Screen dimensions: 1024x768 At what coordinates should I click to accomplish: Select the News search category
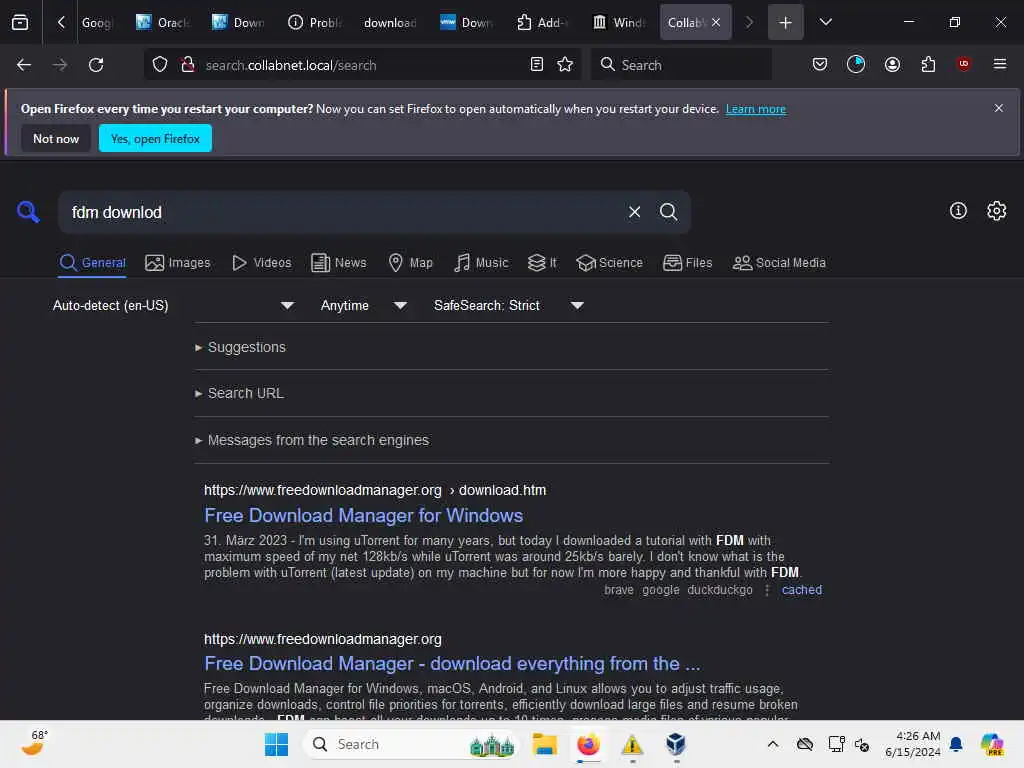(x=338, y=263)
